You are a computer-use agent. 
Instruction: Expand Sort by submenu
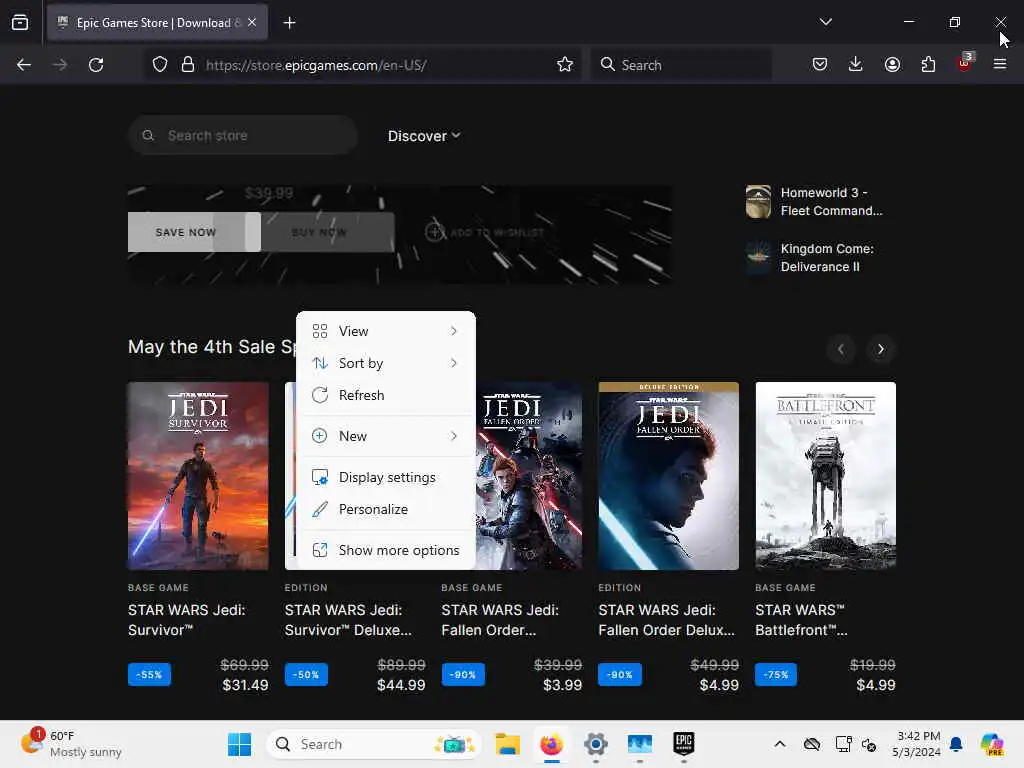(385, 363)
